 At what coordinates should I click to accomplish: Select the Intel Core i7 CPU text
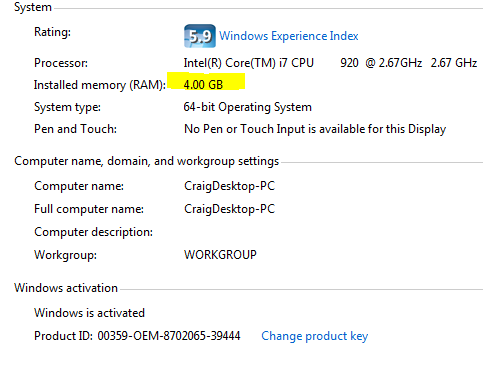click(x=330, y=63)
